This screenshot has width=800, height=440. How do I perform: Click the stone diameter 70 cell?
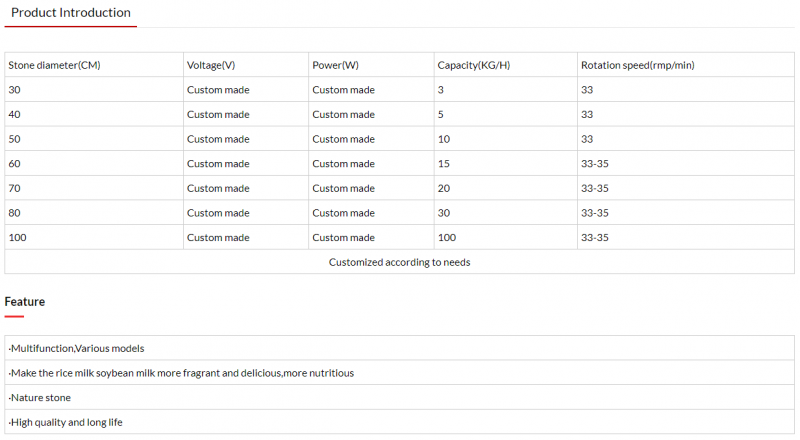[x=14, y=188]
